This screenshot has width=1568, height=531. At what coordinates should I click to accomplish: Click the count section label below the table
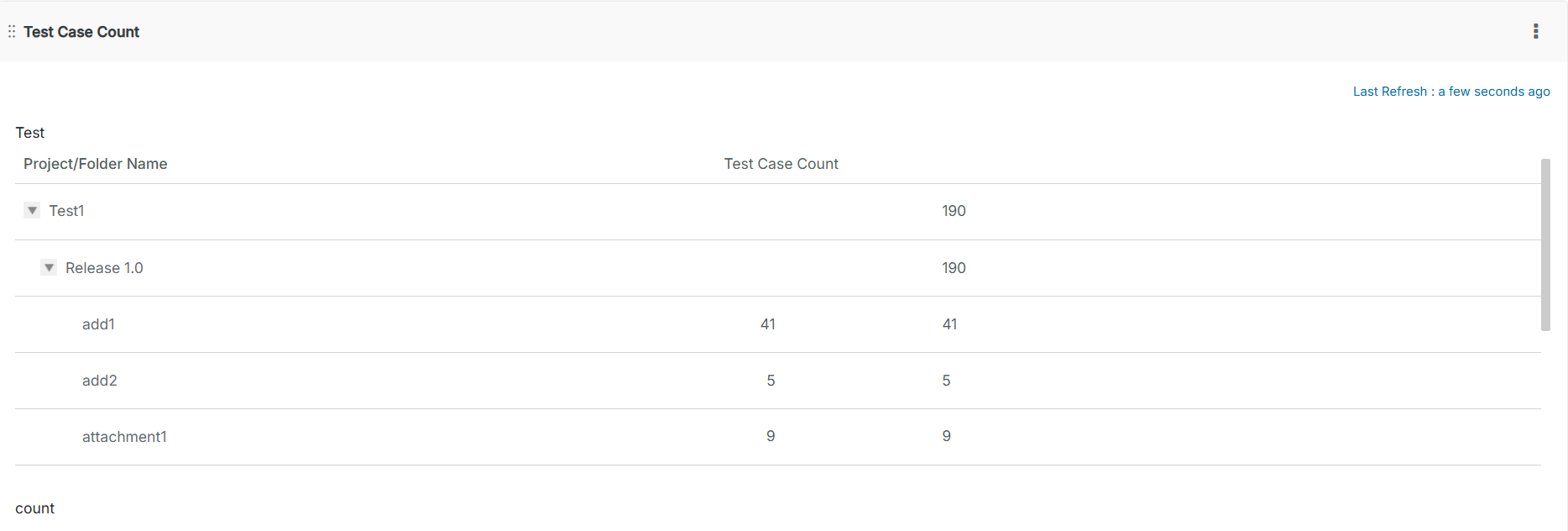point(34,507)
